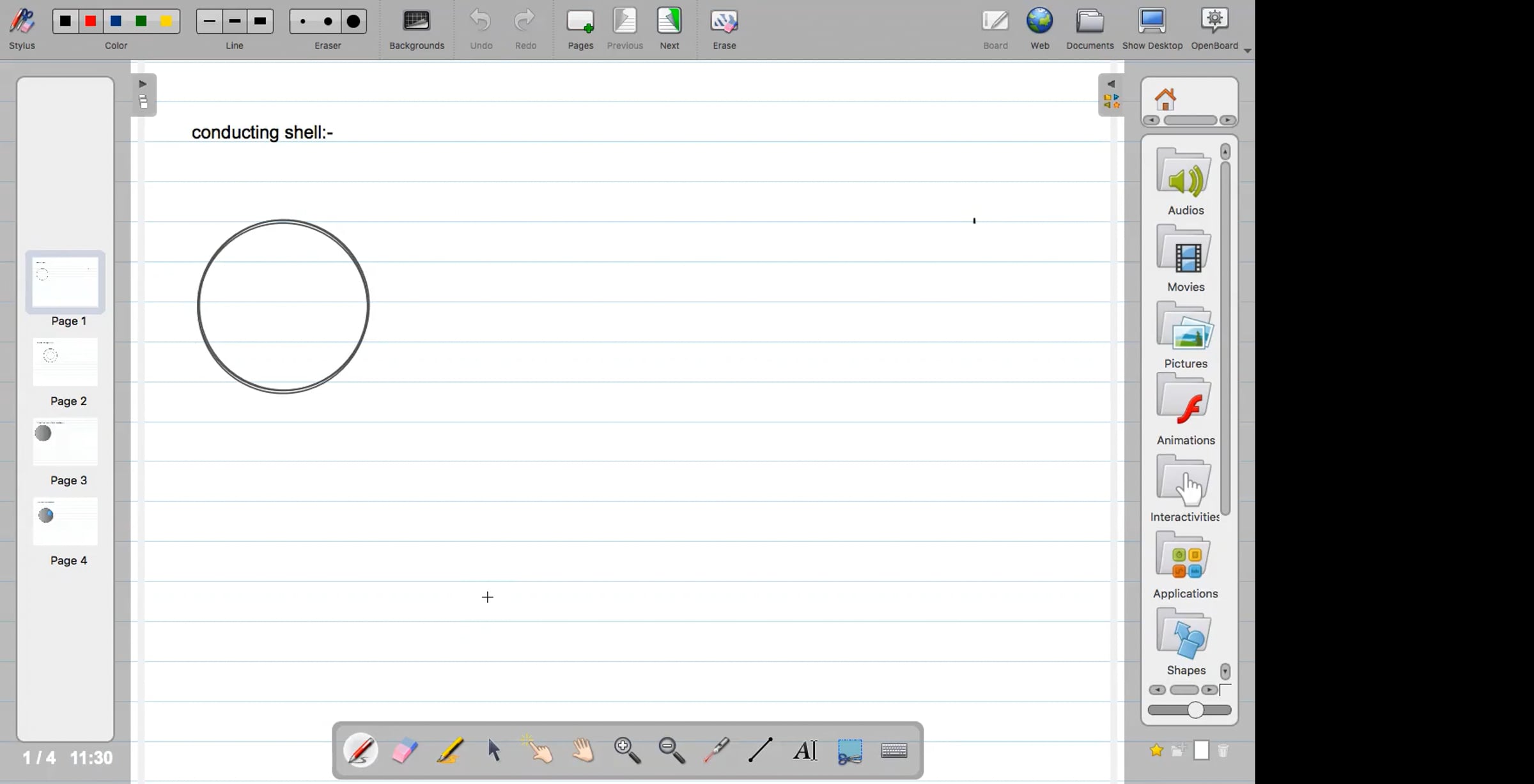
Task: Click the capture region tool
Action: [849, 751]
